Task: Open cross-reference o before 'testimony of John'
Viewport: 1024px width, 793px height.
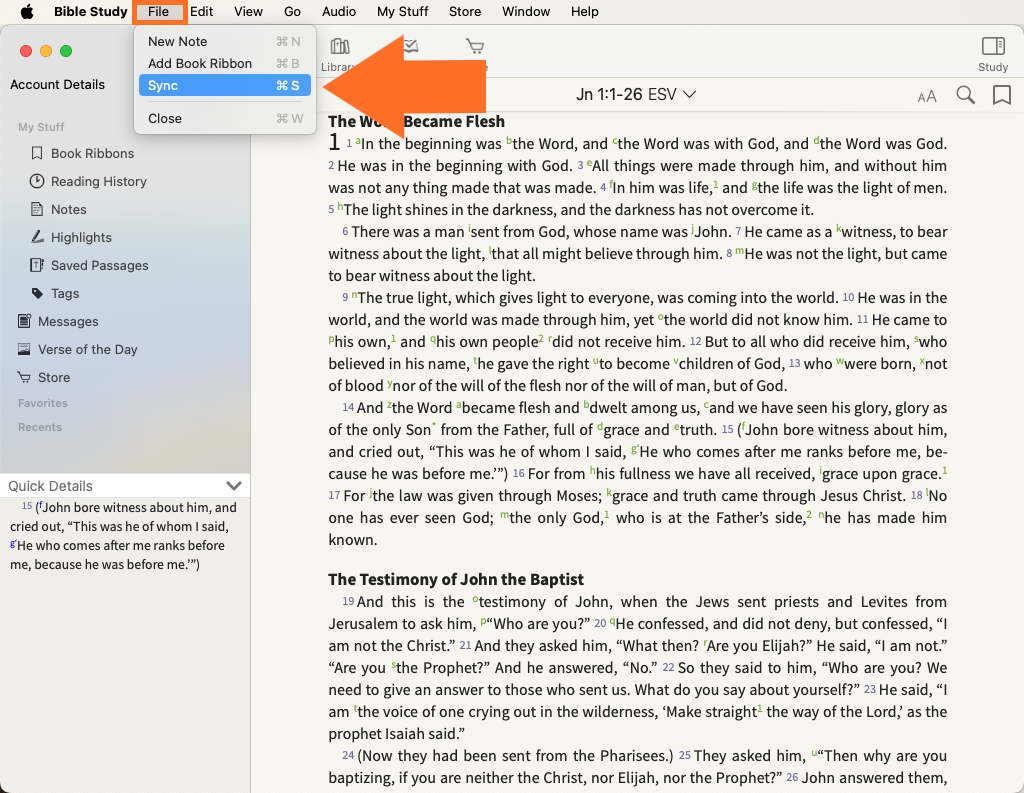Action: click(x=475, y=600)
